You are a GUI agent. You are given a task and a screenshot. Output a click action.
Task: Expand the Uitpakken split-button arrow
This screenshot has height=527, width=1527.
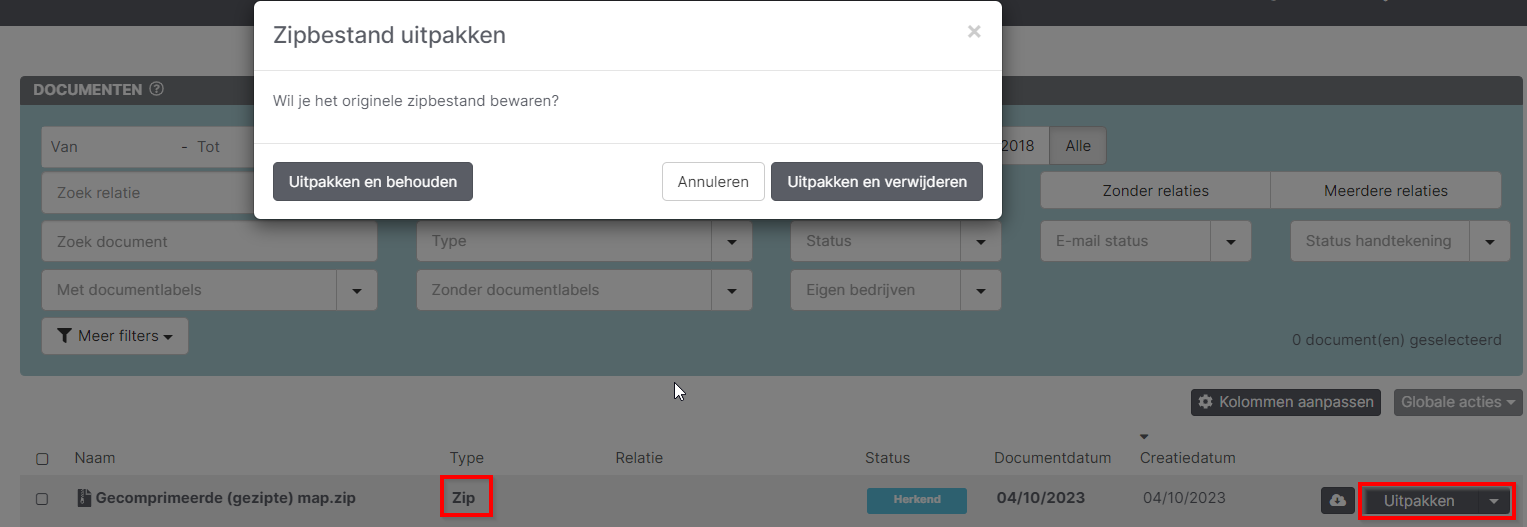click(1494, 501)
